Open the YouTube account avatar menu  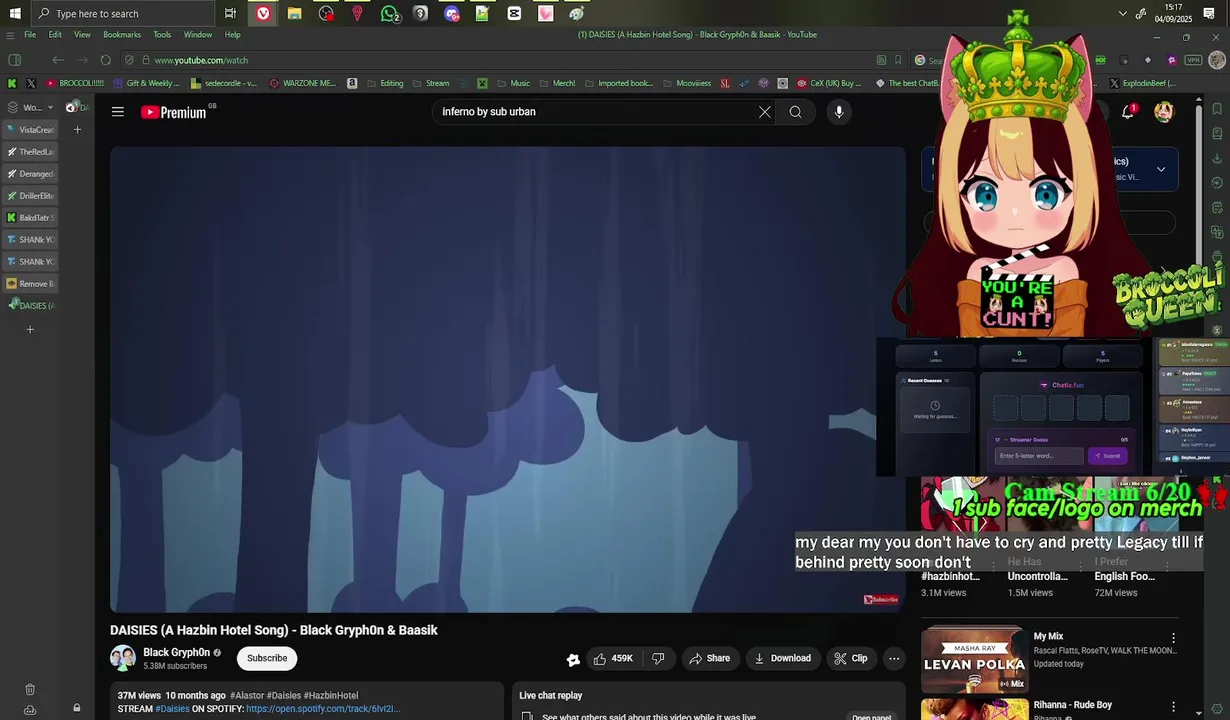[1164, 112]
